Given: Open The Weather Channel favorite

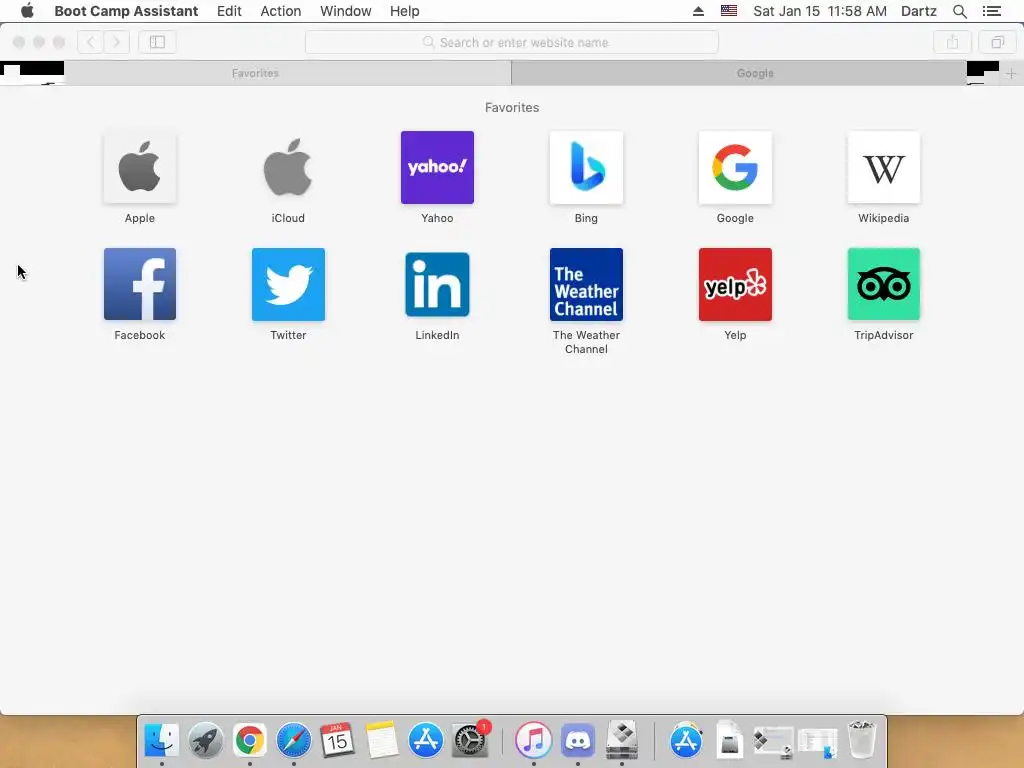Looking at the screenshot, I should [x=586, y=285].
